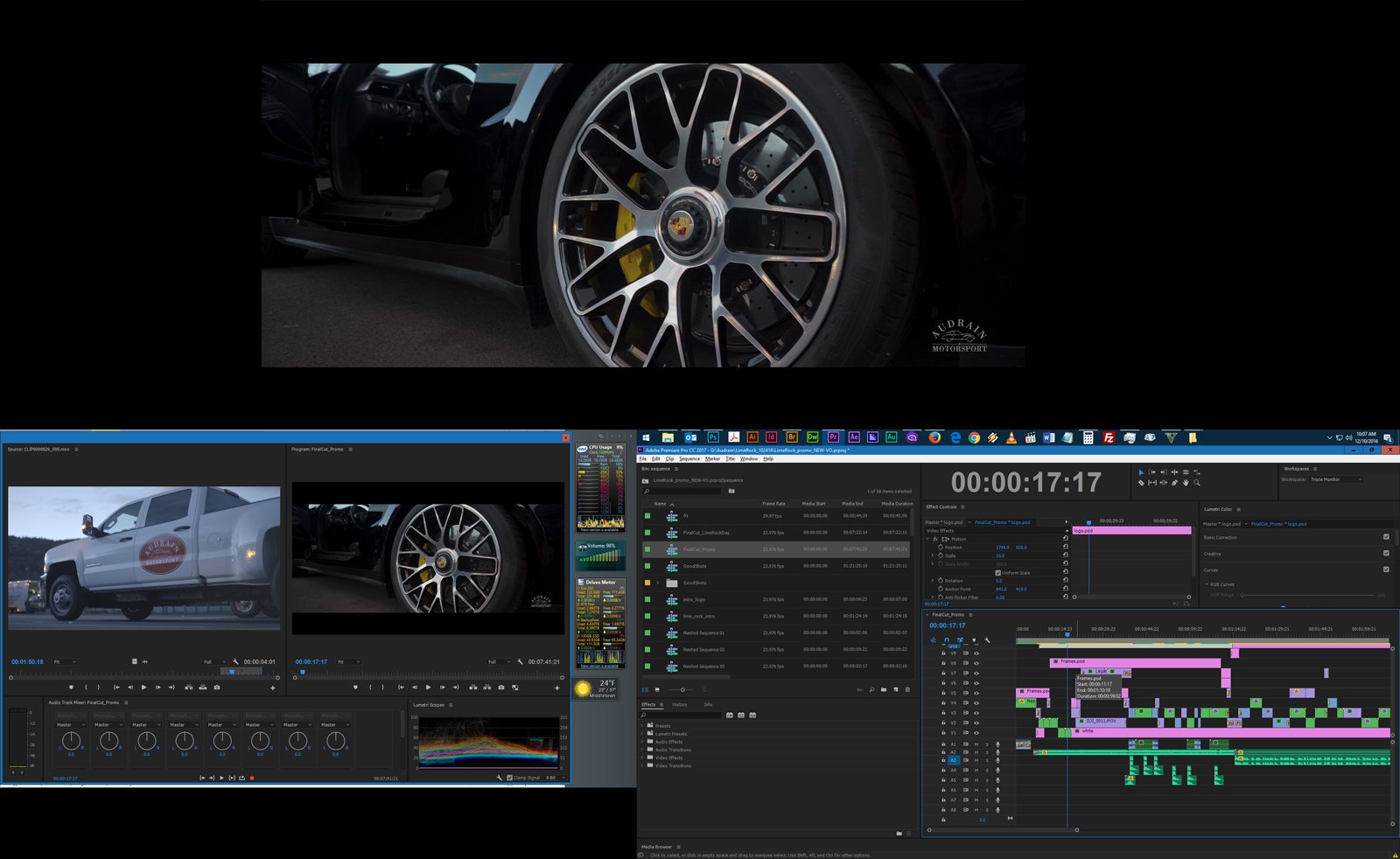
Task: Adjust first pan knob in Audio Mixer
Action: tap(71, 742)
